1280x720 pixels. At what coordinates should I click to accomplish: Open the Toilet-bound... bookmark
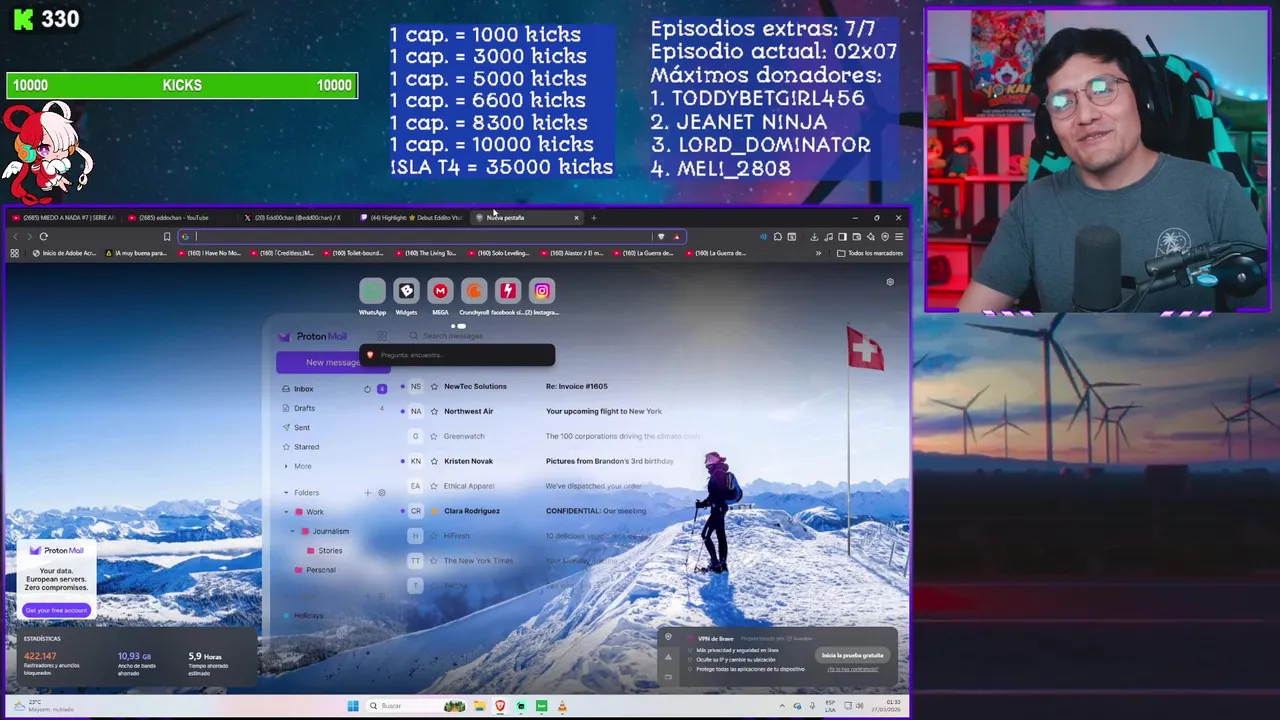click(x=353, y=253)
